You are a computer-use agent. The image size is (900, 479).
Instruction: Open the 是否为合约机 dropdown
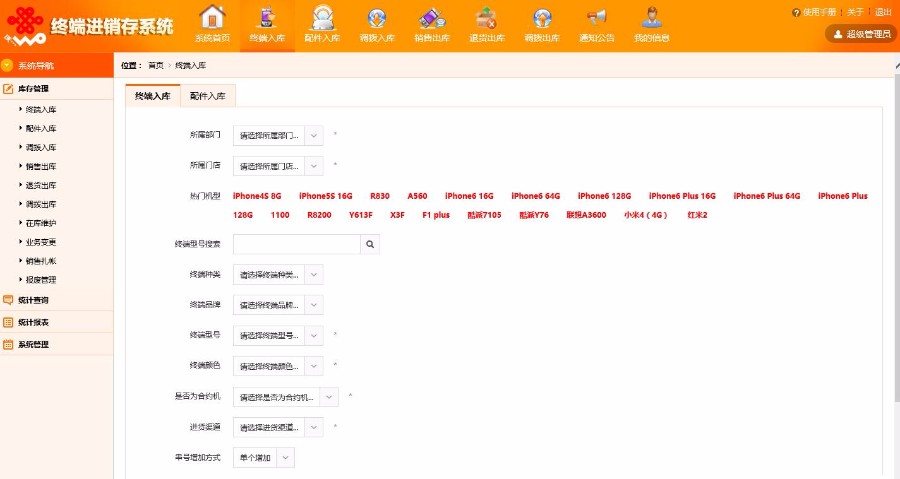click(x=285, y=397)
